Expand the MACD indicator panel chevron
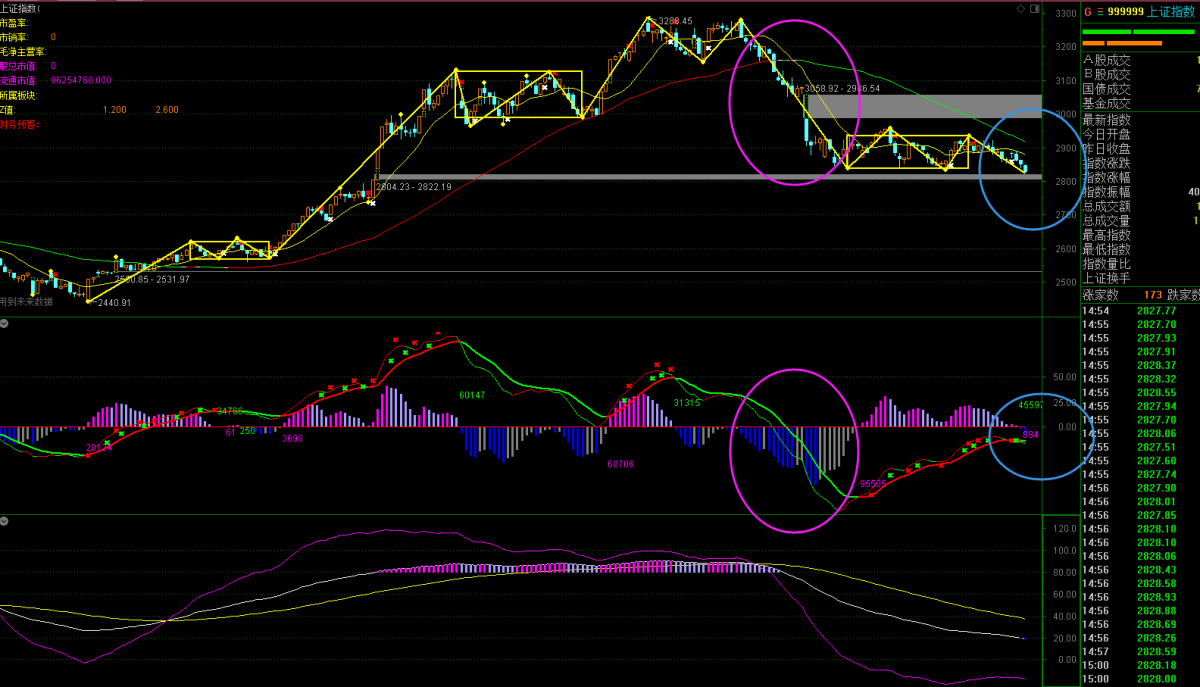 tap(5, 323)
